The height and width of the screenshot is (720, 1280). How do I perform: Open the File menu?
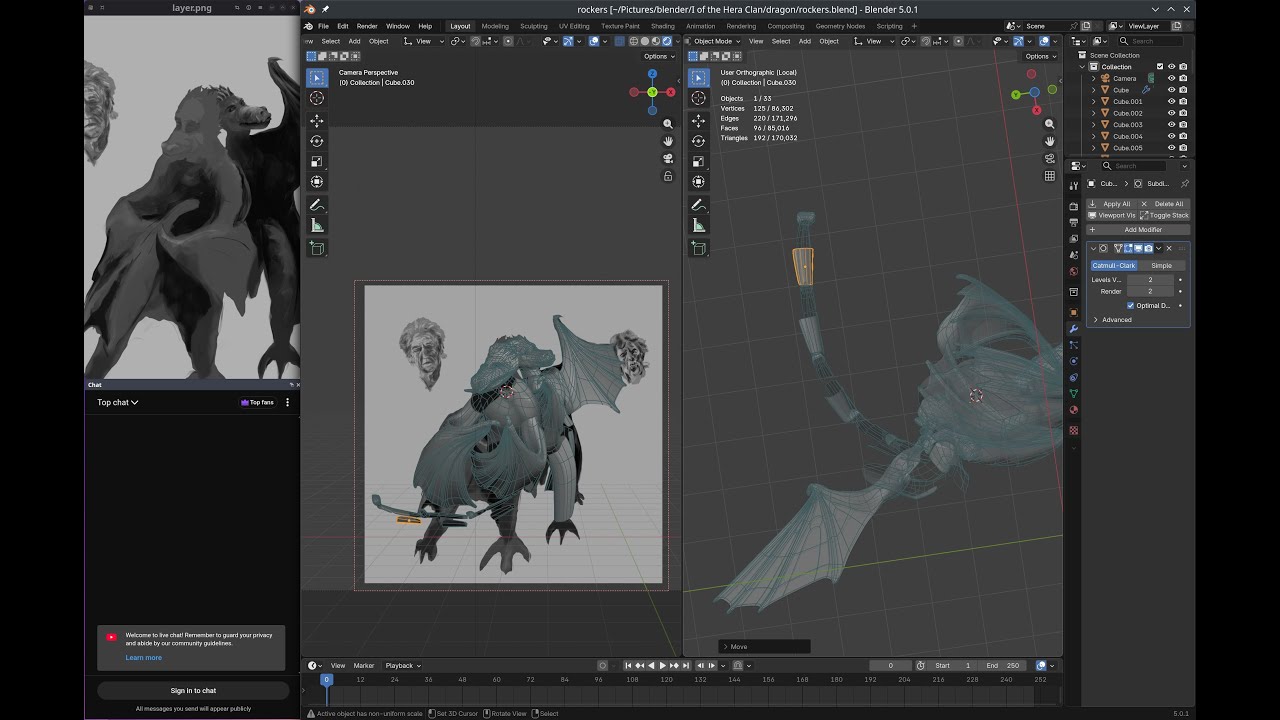pyautogui.click(x=323, y=26)
